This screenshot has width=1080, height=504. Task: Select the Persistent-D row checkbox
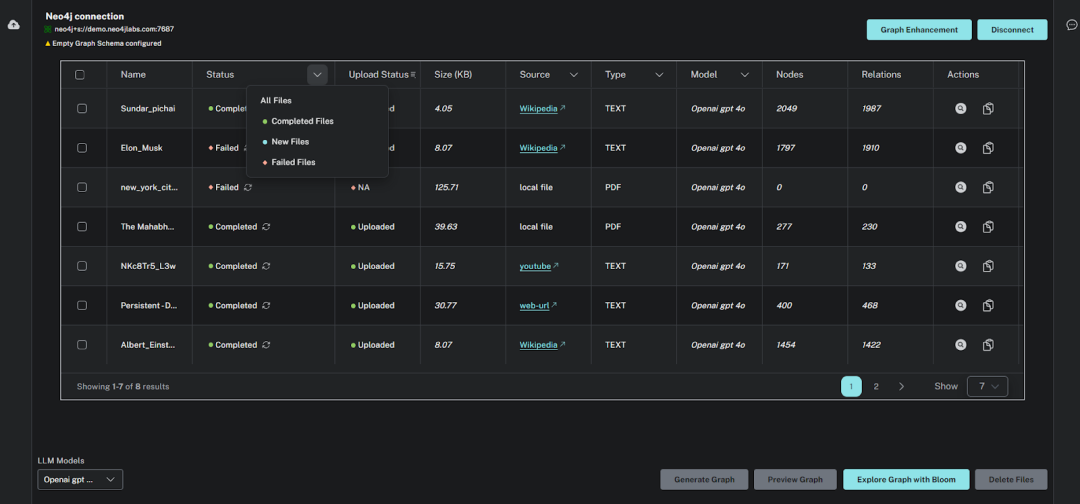(81, 306)
